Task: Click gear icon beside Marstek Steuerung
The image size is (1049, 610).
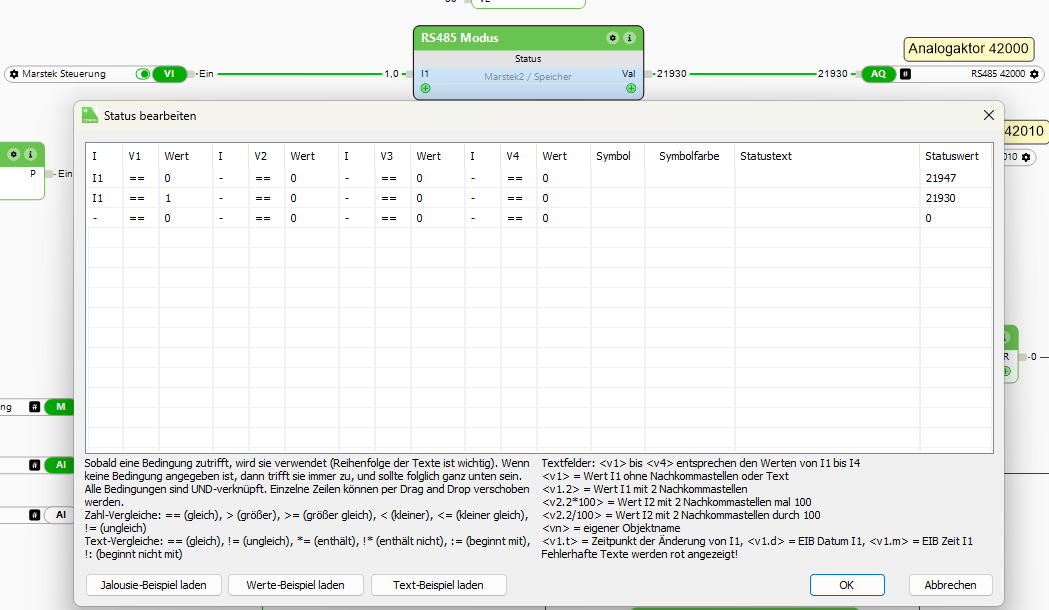Action: click(14, 74)
